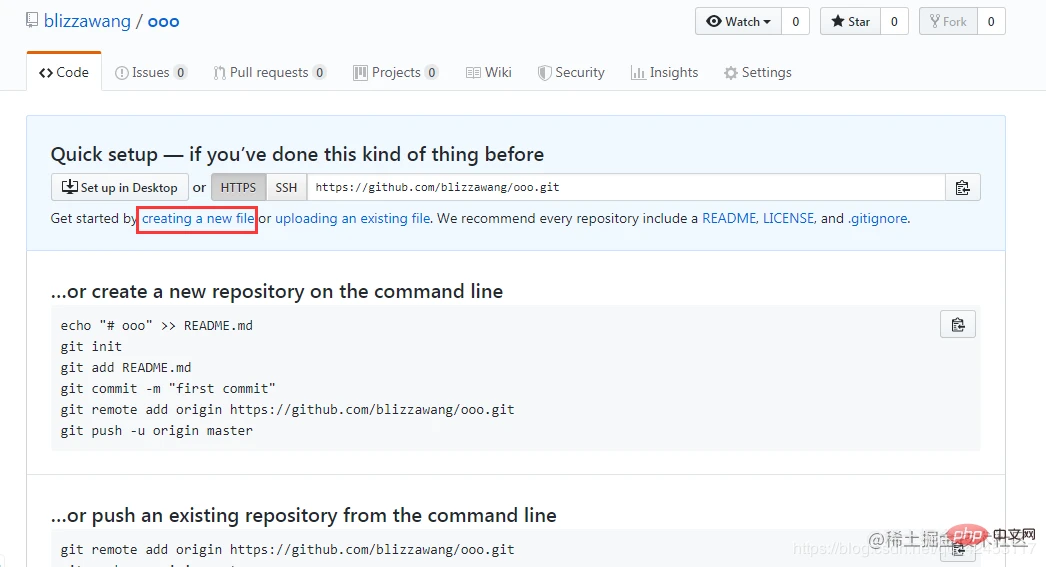
Task: Go to the Pull requests tab
Action: click(268, 73)
